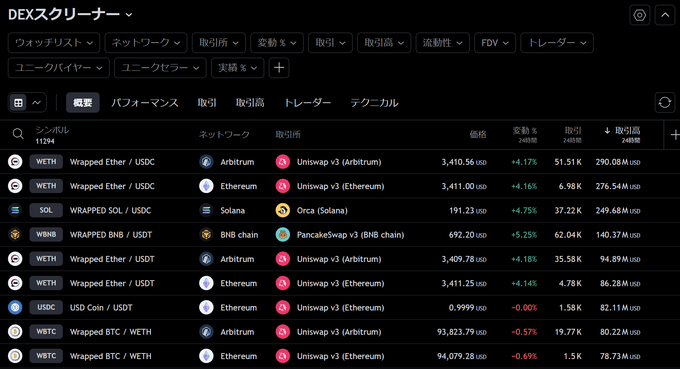Click the price 93,823.79 USD
Viewport: 680px width, 369px height.
[x=462, y=332]
